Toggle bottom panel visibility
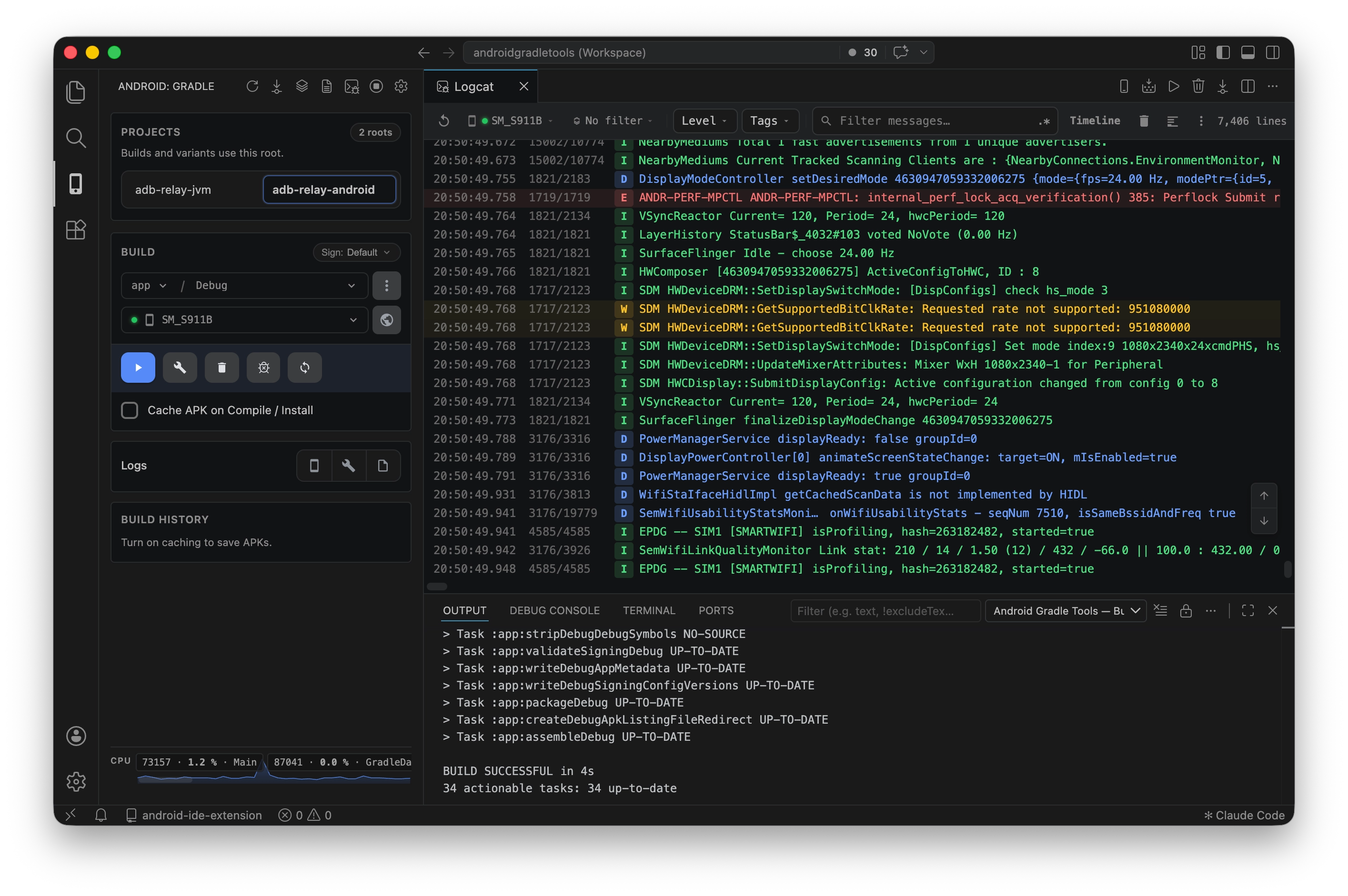 tap(1248, 52)
